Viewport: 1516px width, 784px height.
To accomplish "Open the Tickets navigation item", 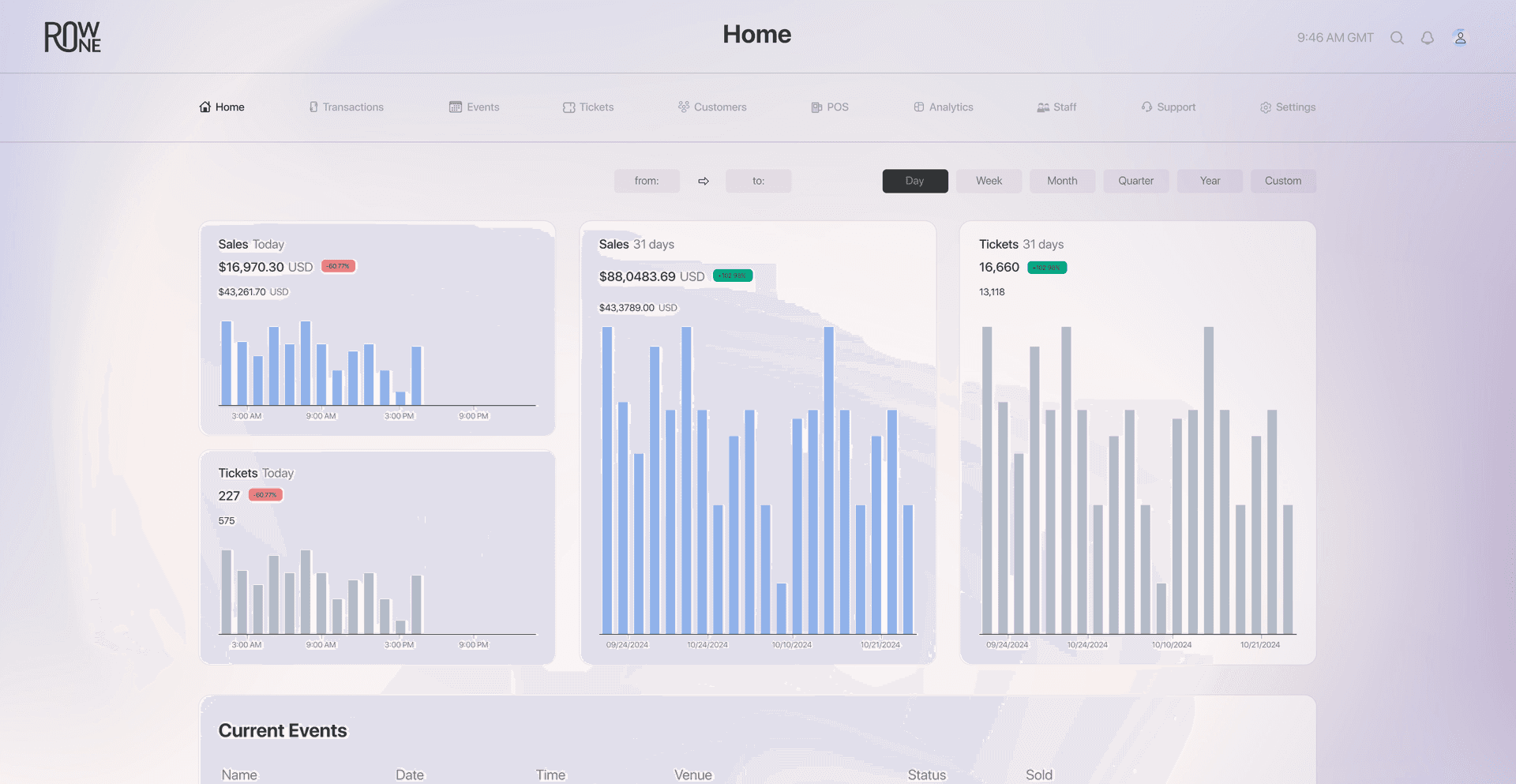I will click(588, 107).
